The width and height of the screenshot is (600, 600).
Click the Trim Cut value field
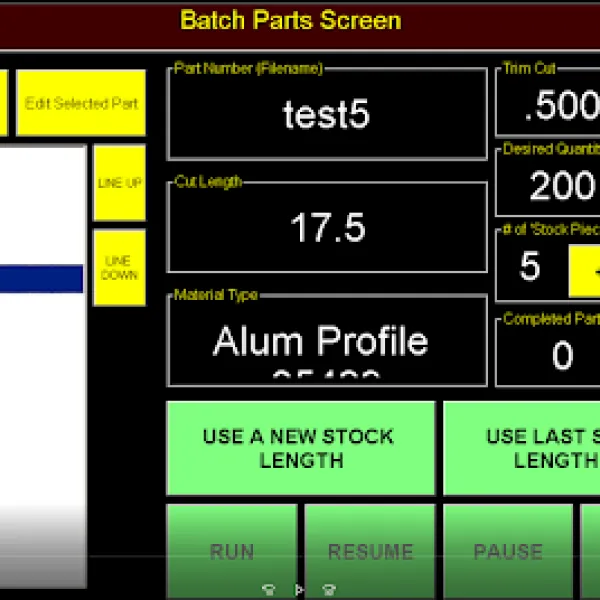[550, 107]
